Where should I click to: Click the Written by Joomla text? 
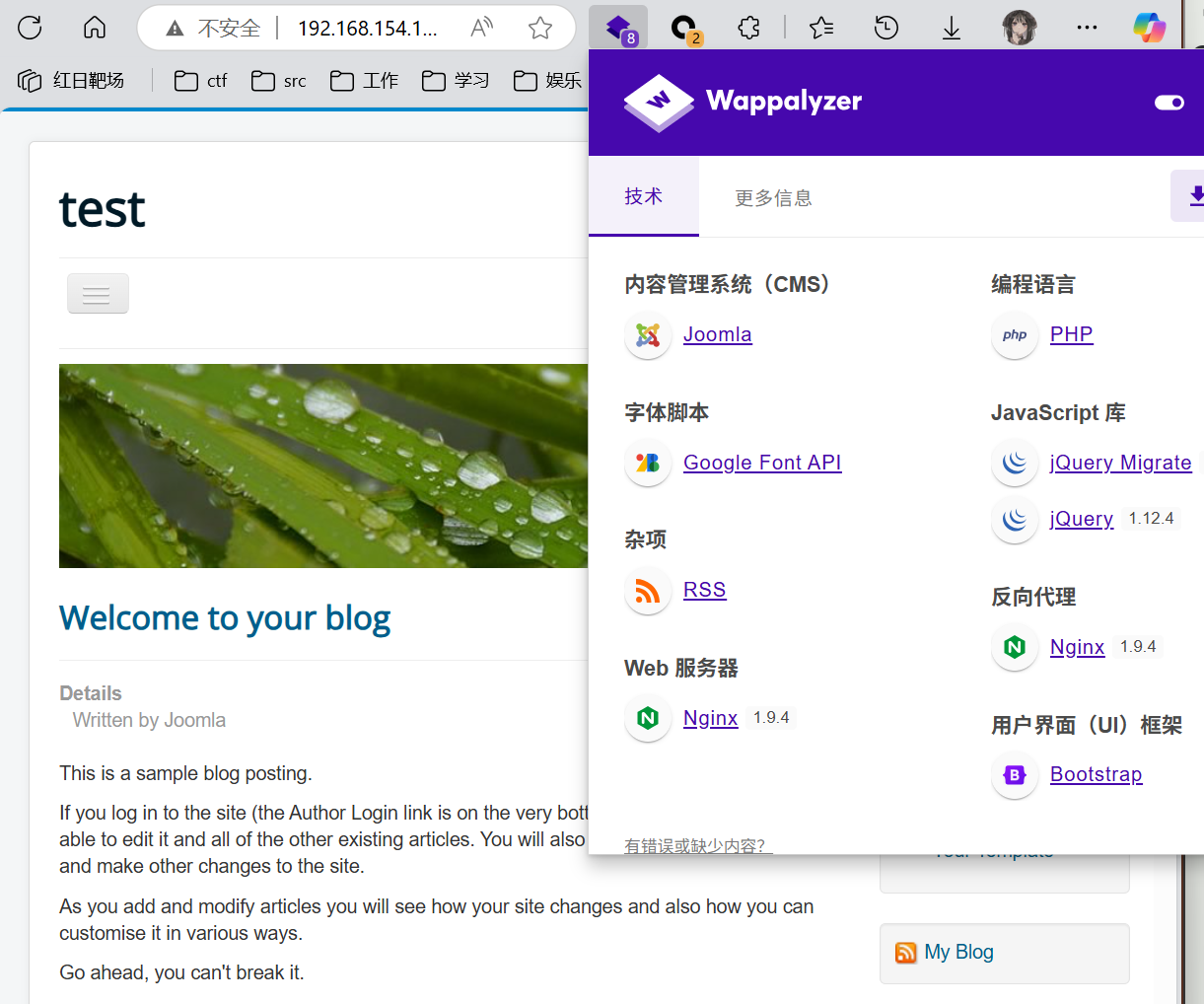tap(150, 721)
